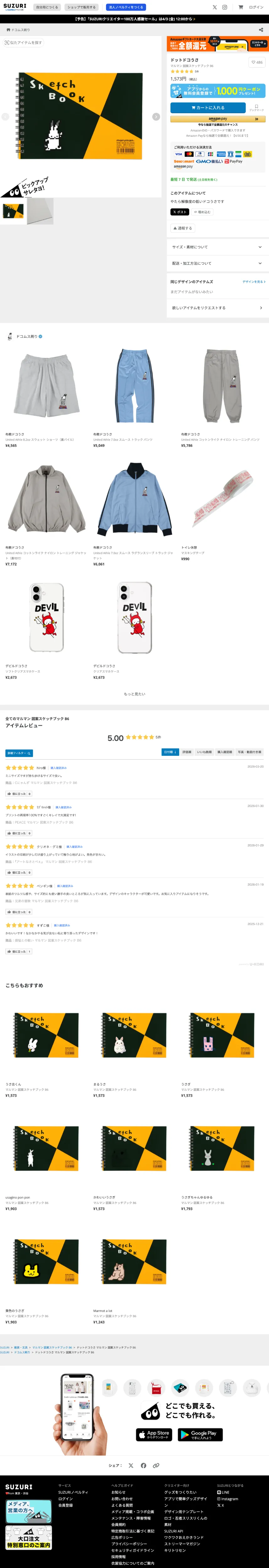Select the 購入確認順 review sort tab
This screenshot has height=1568, width=269.
224,752
